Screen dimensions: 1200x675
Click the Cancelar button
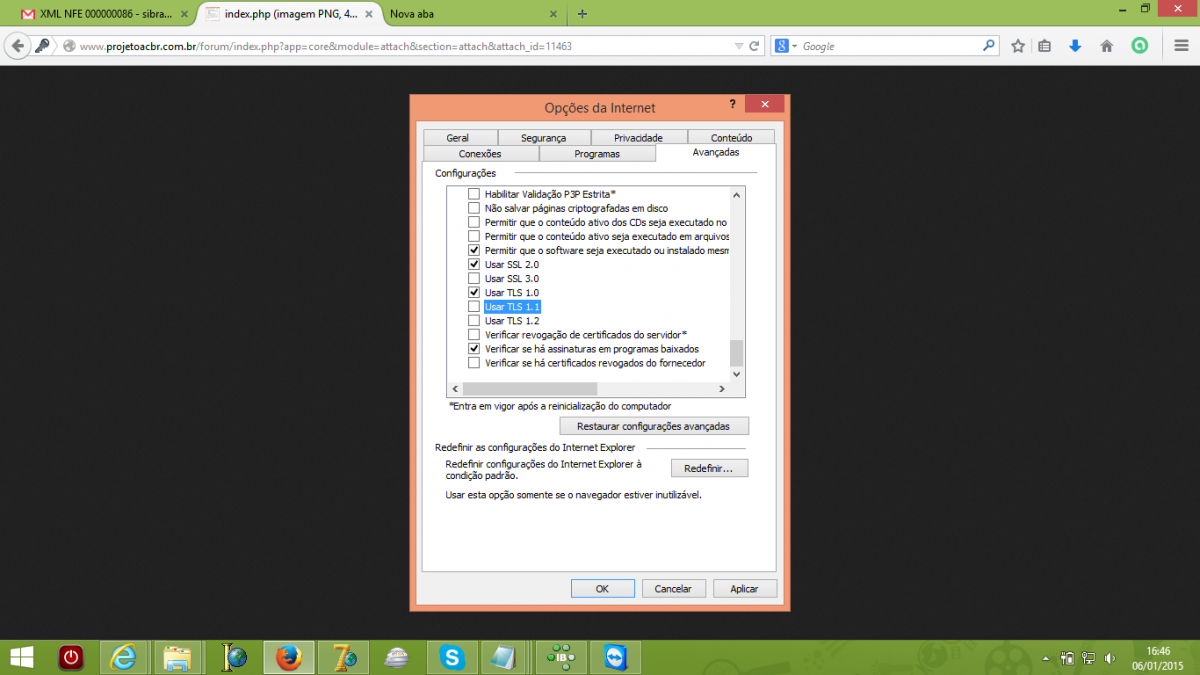click(673, 589)
